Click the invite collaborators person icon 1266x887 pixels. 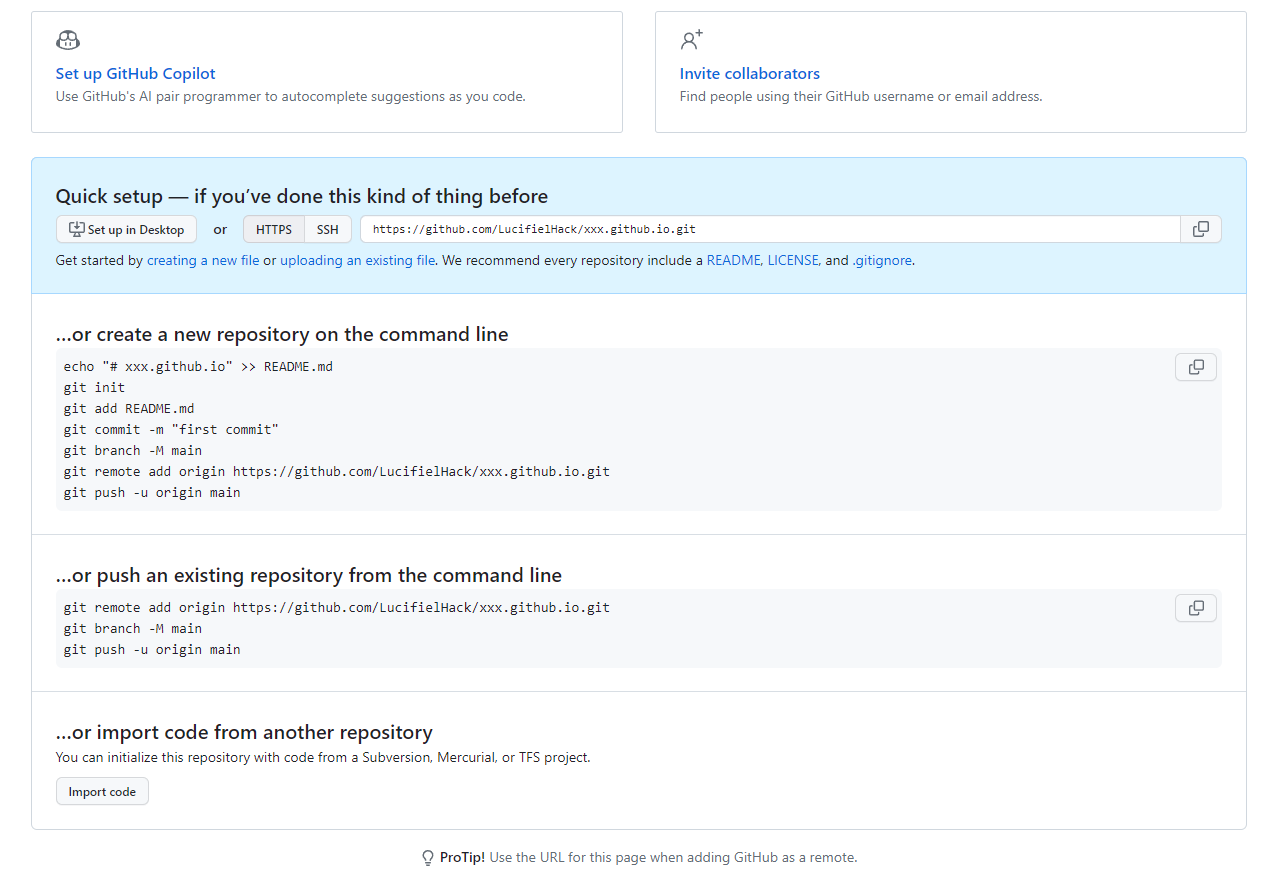[x=691, y=40]
